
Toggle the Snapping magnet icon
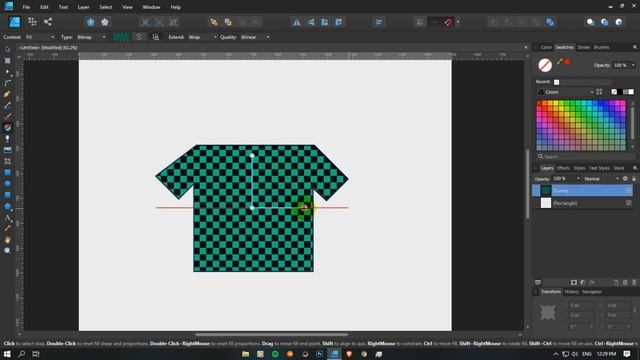(448, 22)
